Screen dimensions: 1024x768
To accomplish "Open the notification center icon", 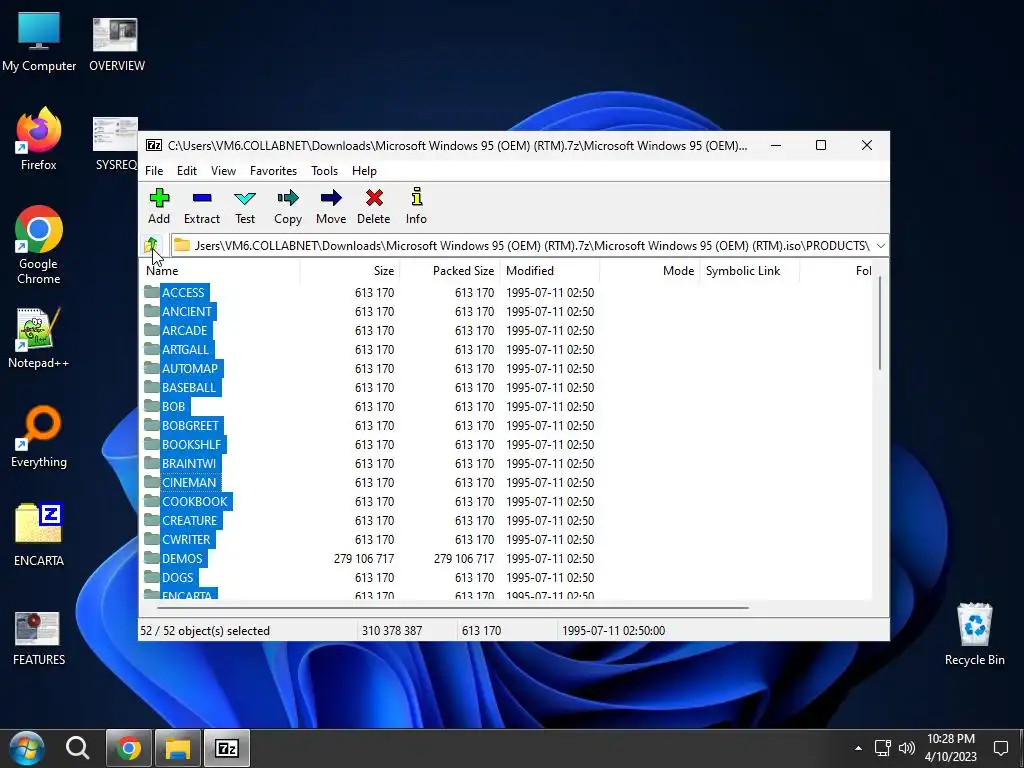I will [1001, 748].
